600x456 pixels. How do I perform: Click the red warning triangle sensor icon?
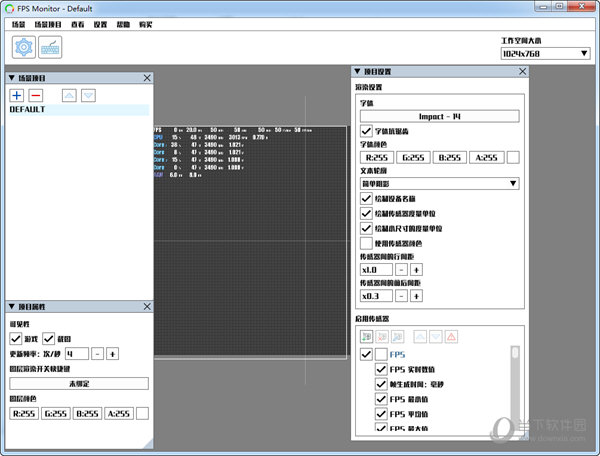coord(452,337)
